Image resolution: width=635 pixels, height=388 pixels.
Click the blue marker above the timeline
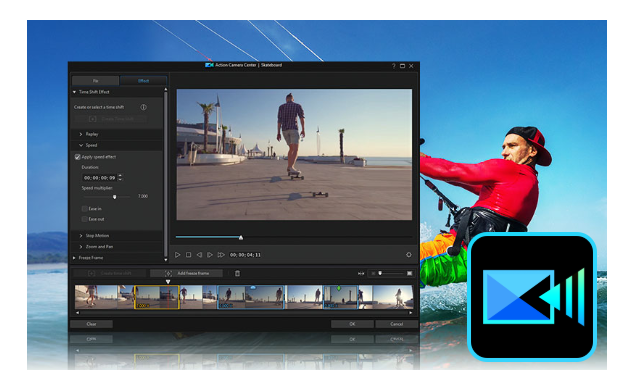pyautogui.click(x=253, y=287)
